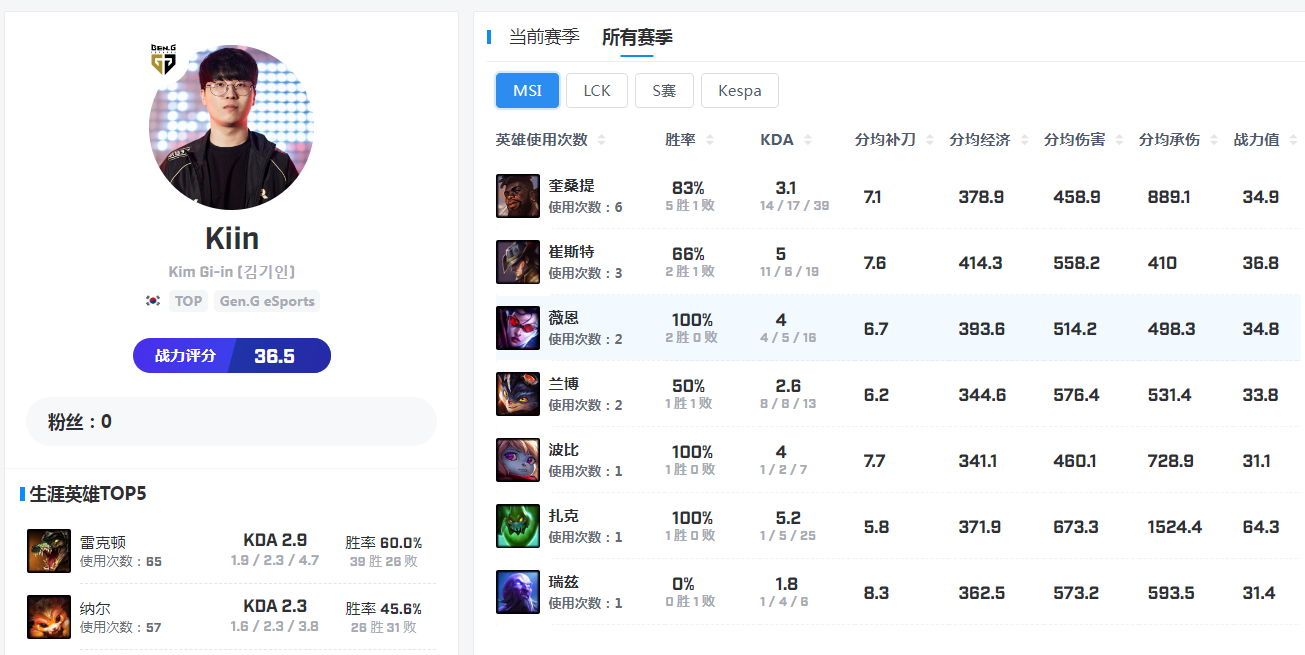1305x655 pixels.
Task: Sort by 胜率 column arrows
Action: click(710, 140)
